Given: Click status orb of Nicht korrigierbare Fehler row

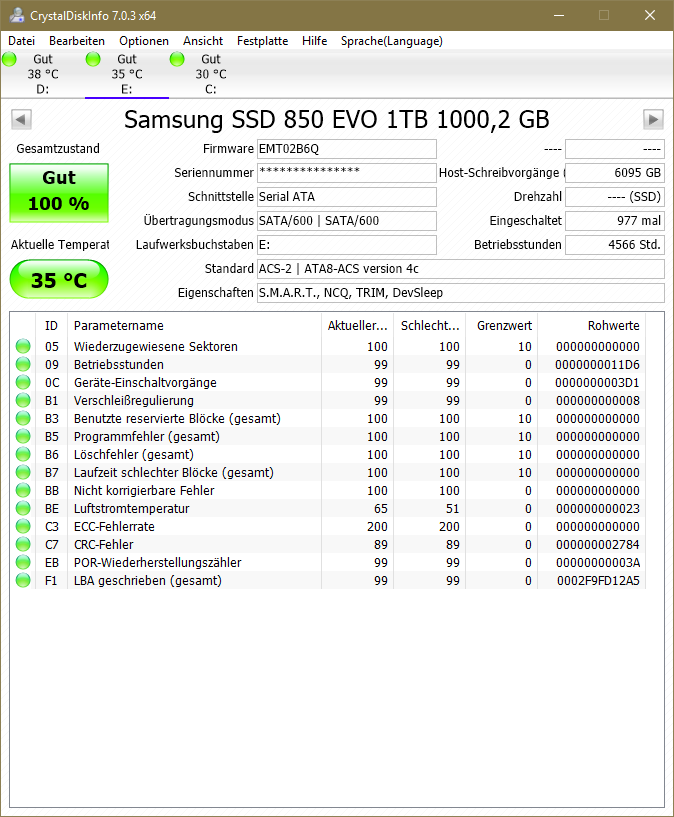Looking at the screenshot, I should [23, 490].
